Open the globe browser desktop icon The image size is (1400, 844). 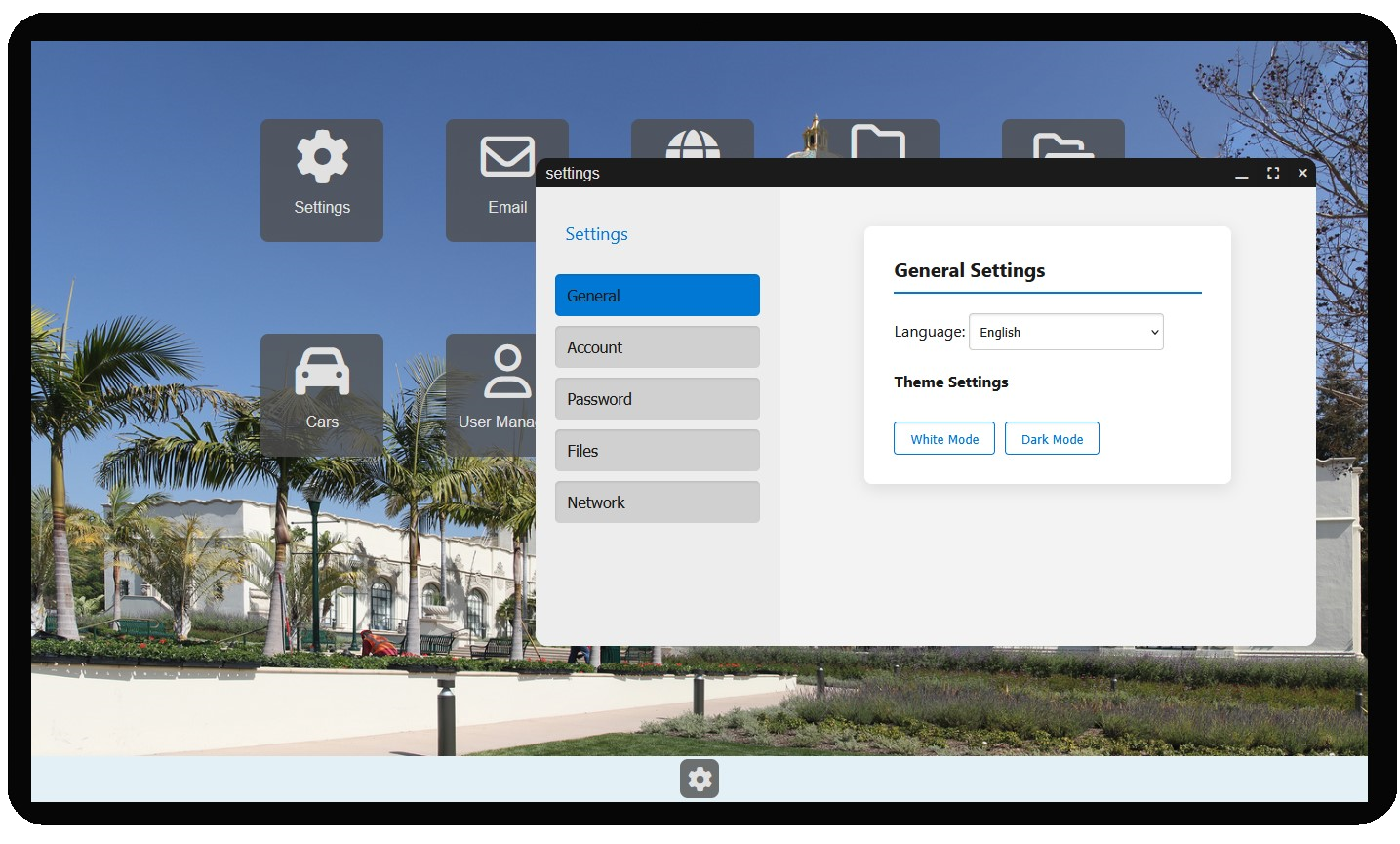(693, 139)
